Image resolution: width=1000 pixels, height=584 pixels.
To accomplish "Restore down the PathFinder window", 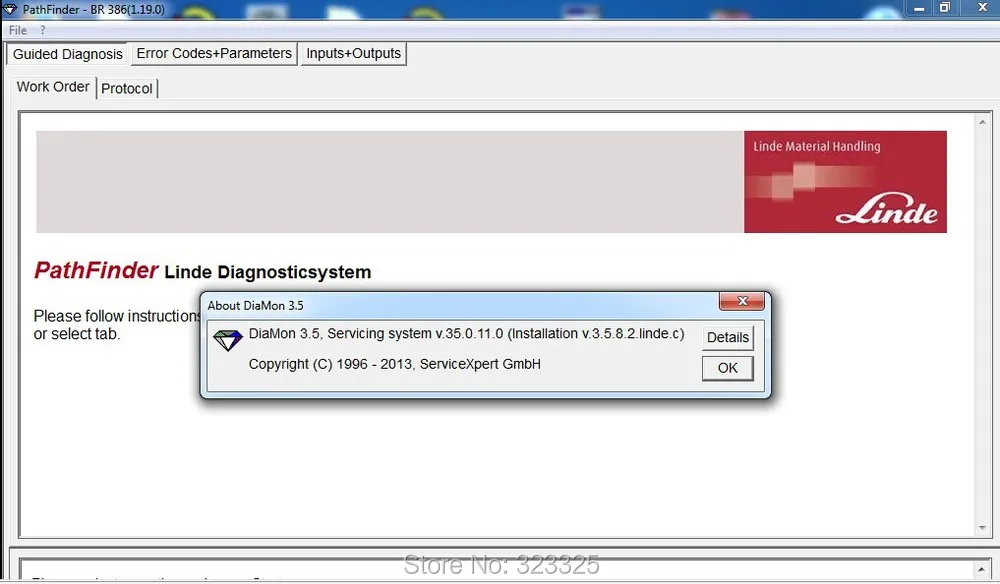I will pyautogui.click(x=945, y=8).
